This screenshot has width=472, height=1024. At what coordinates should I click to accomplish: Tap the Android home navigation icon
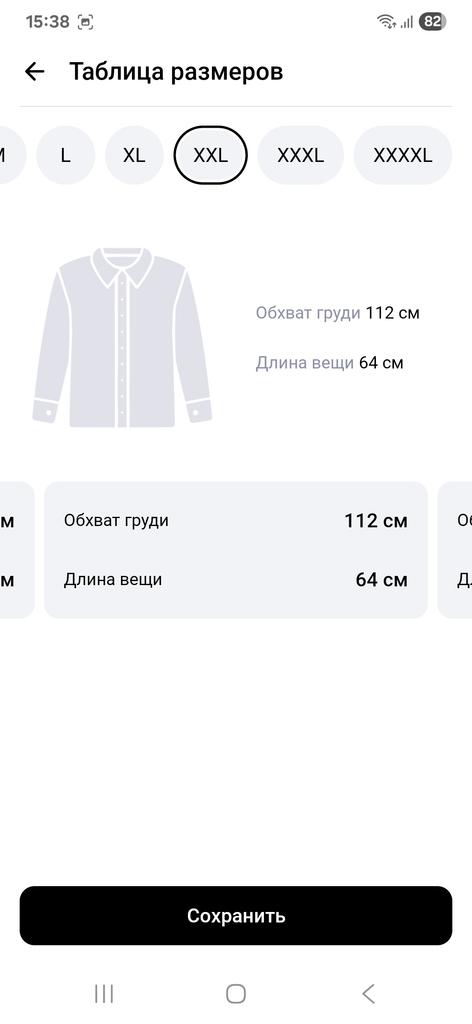coord(236,994)
